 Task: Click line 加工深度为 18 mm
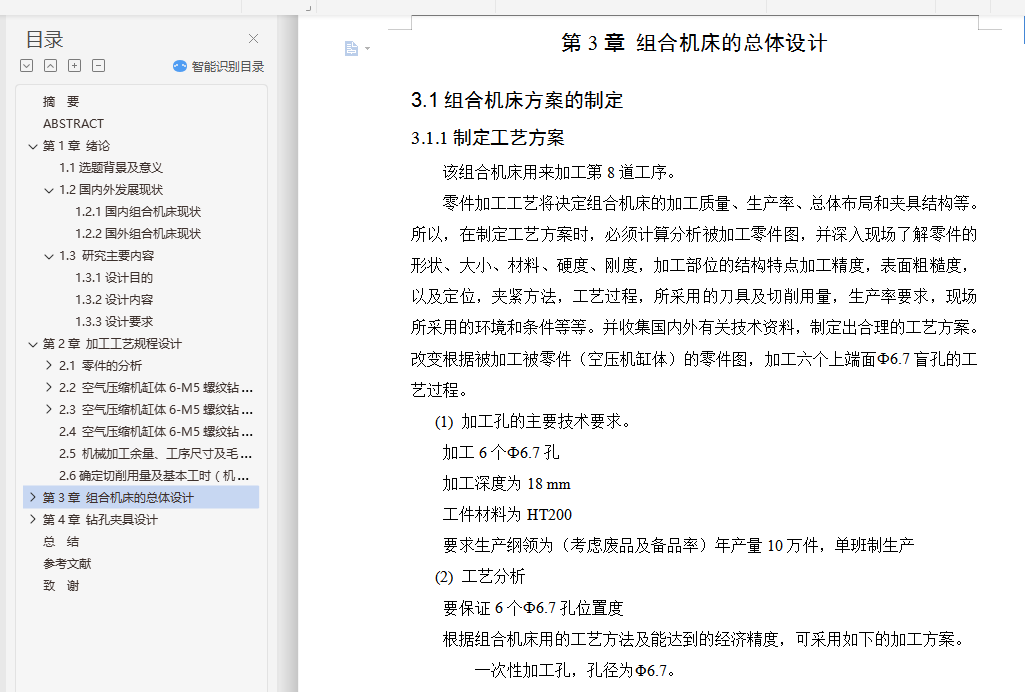tap(507, 484)
